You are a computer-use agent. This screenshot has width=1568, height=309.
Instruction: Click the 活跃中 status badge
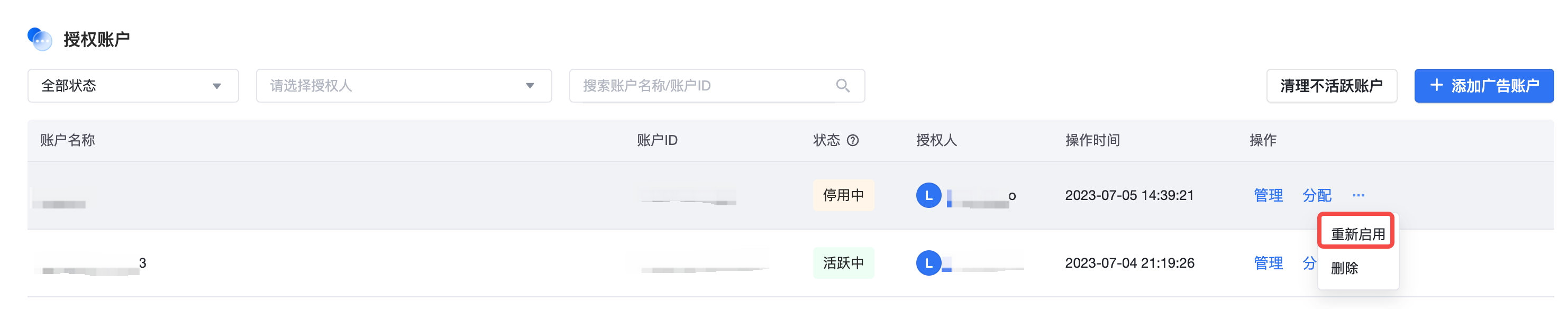tap(843, 263)
